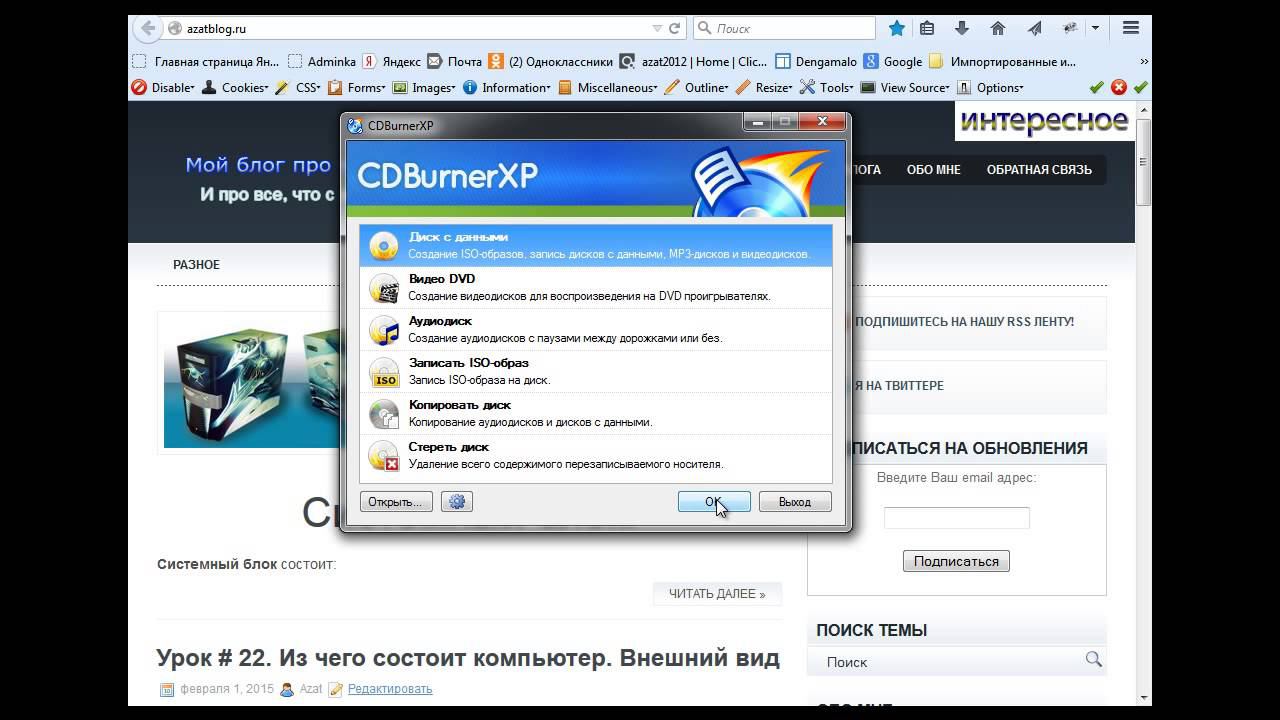The height and width of the screenshot is (720, 1280).
Task: Expand the Disable menu in developer toolbar
Action: click(164, 87)
